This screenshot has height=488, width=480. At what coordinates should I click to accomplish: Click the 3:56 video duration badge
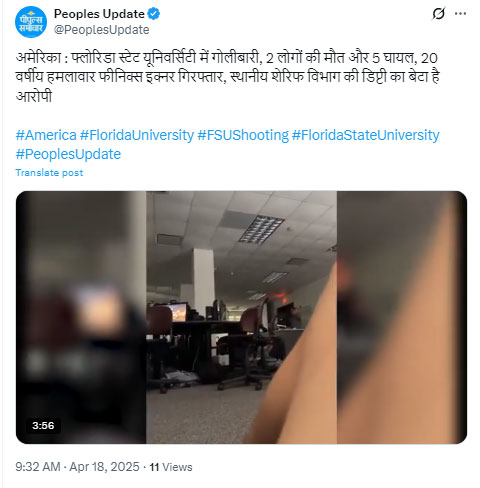coord(43,425)
